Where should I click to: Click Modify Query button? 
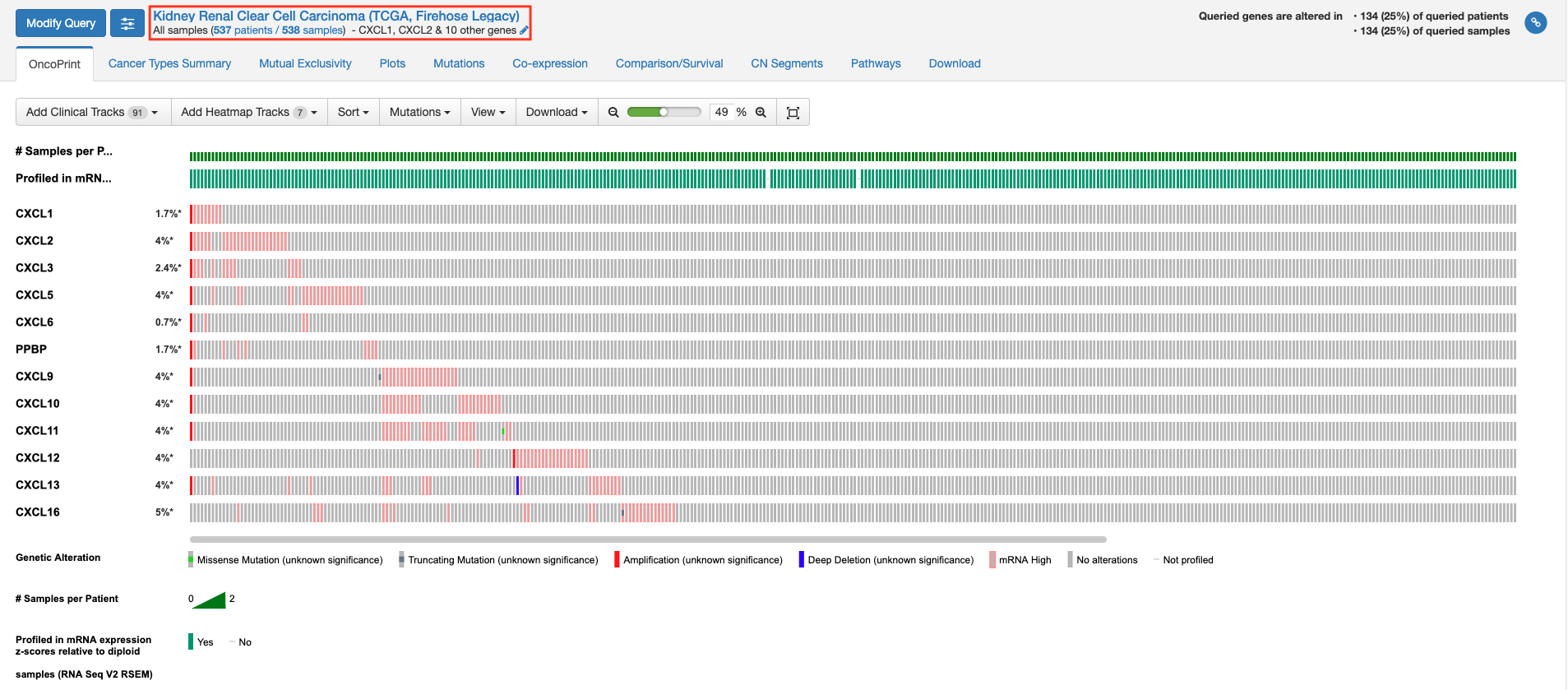point(61,23)
